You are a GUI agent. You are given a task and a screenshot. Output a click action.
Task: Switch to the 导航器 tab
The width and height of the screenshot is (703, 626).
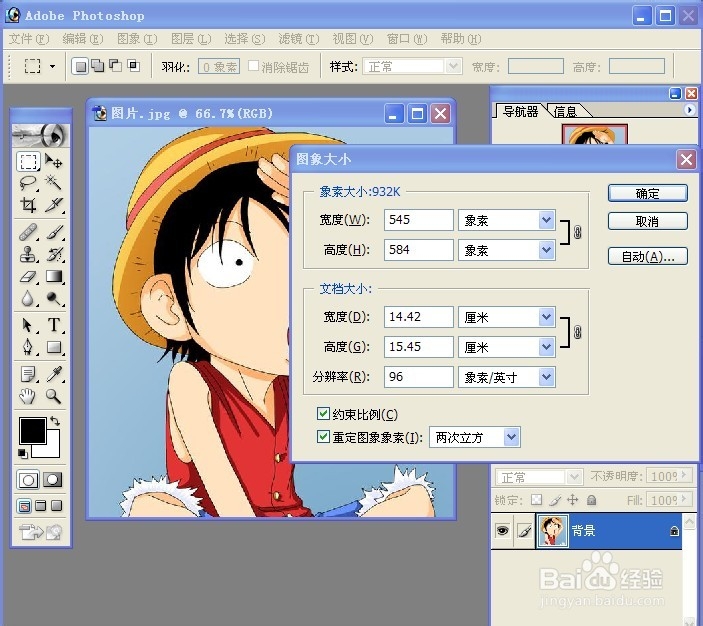521,111
